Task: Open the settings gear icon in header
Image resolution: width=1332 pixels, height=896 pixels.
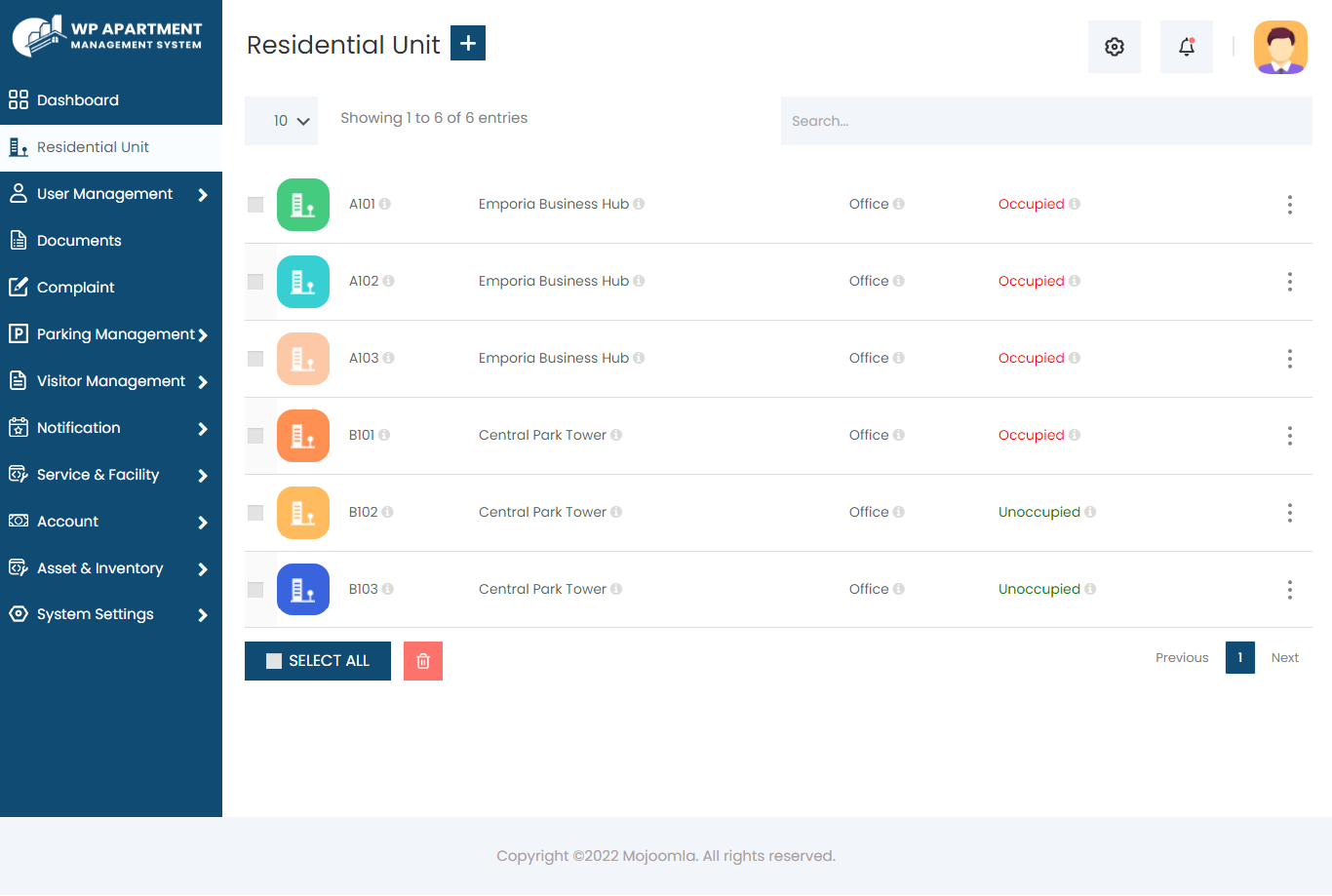Action: pyautogui.click(x=1115, y=47)
